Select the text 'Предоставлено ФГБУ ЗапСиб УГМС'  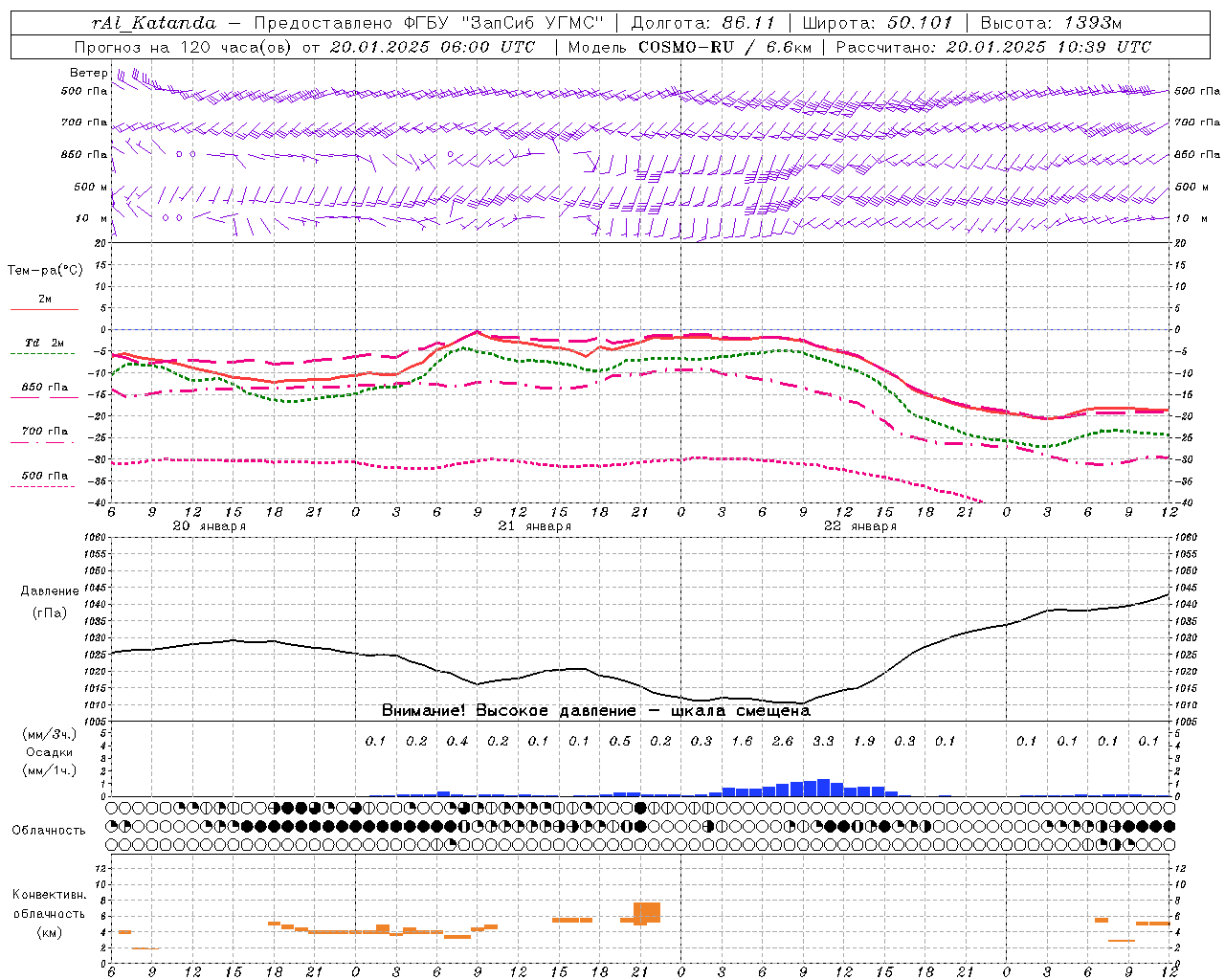(x=430, y=23)
